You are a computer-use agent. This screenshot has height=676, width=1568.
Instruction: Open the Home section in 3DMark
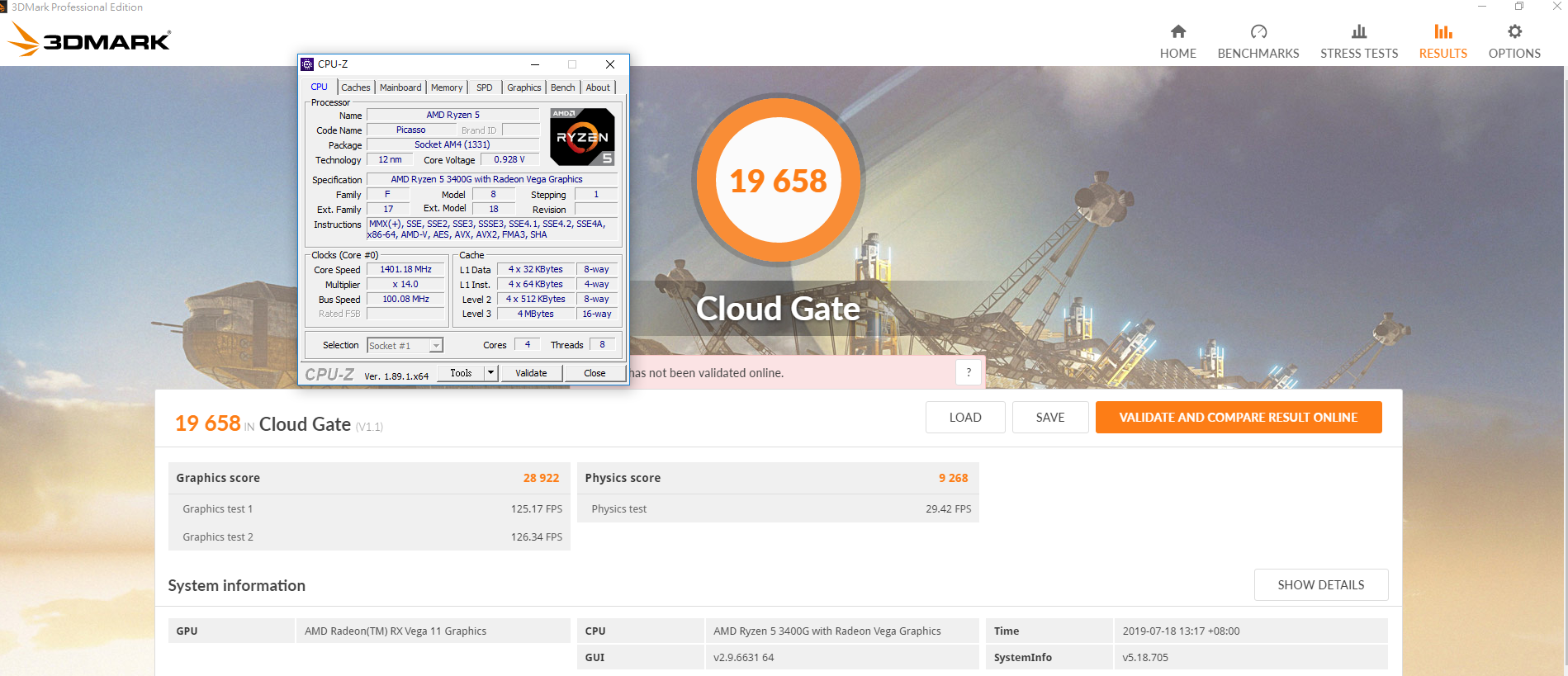click(x=1177, y=41)
